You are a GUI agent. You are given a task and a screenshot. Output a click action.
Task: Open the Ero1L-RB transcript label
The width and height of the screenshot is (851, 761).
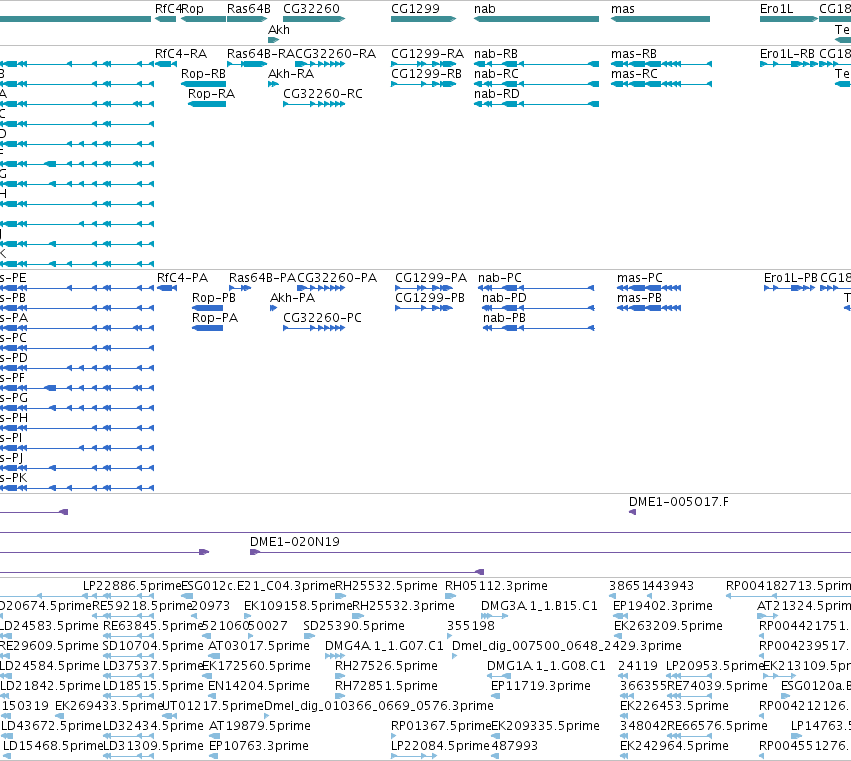click(787, 54)
